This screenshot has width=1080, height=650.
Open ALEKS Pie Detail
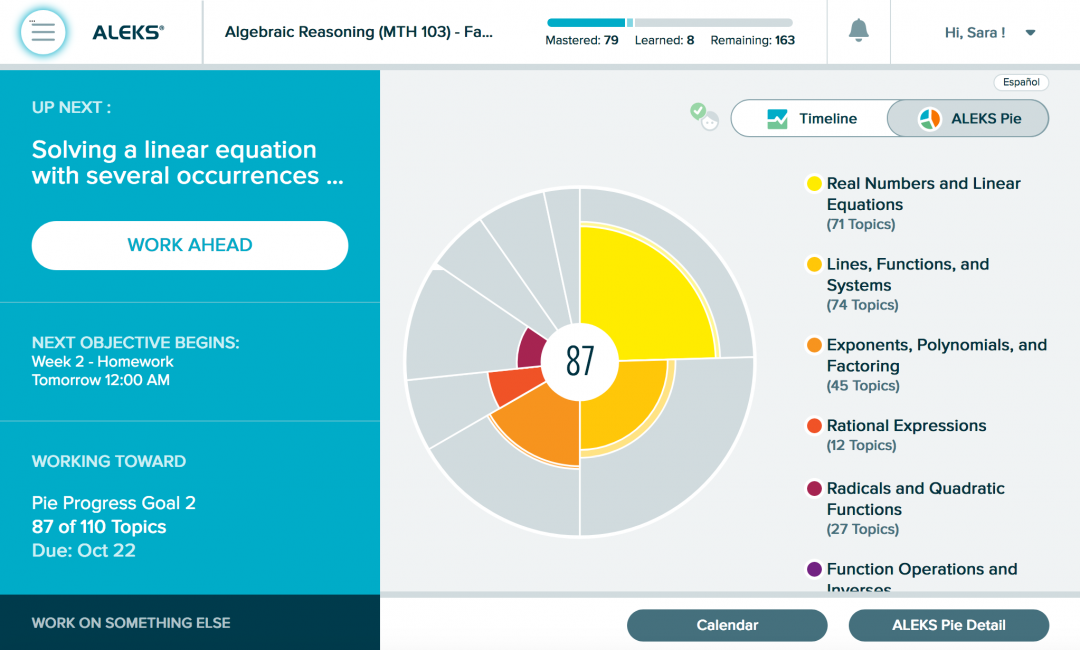coord(948,625)
